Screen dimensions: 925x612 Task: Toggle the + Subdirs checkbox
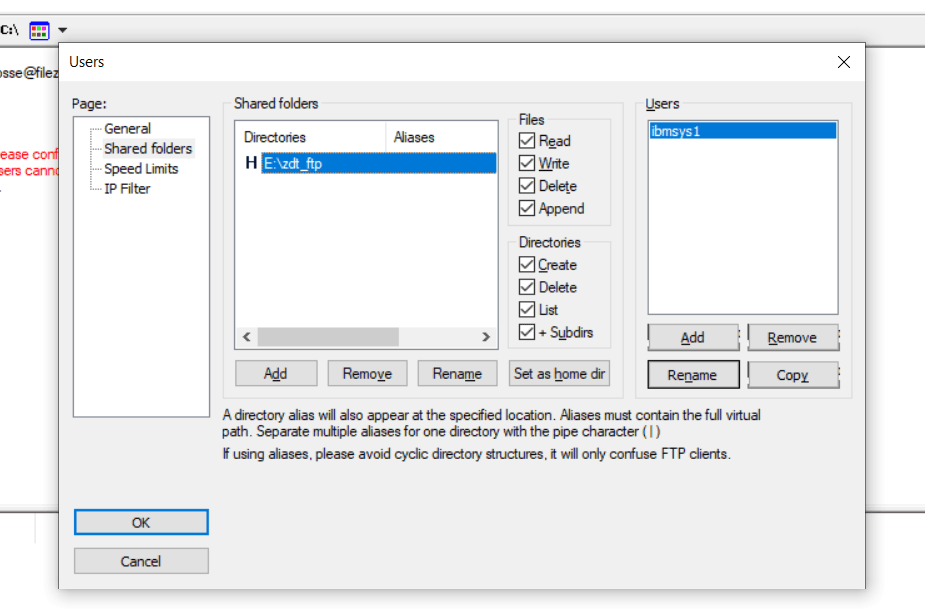tap(527, 332)
